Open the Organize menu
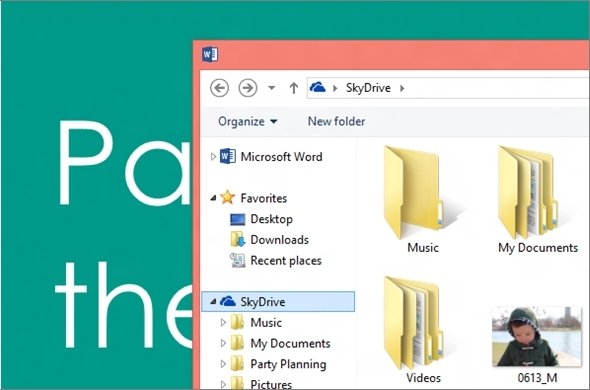The image size is (590, 390). [x=248, y=121]
